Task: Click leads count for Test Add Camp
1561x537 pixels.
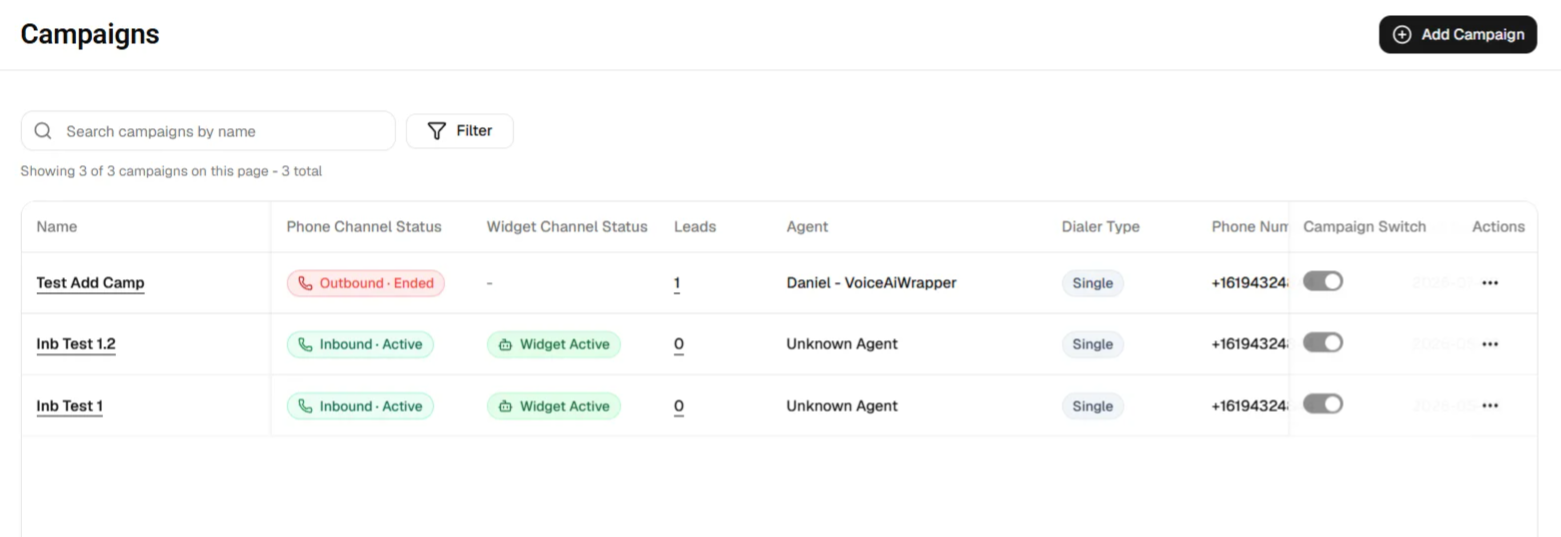Action: coord(677,284)
